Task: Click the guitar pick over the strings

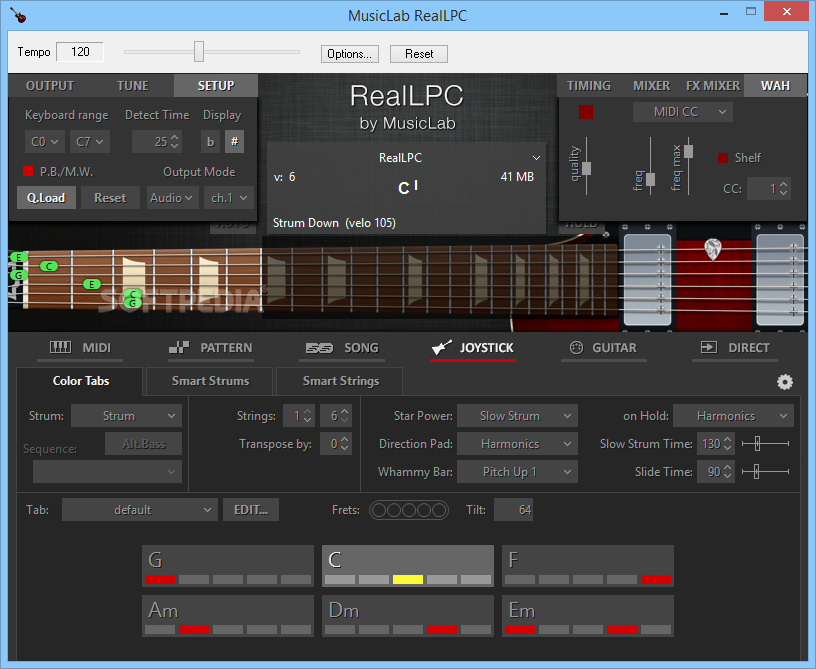Action: coord(712,249)
